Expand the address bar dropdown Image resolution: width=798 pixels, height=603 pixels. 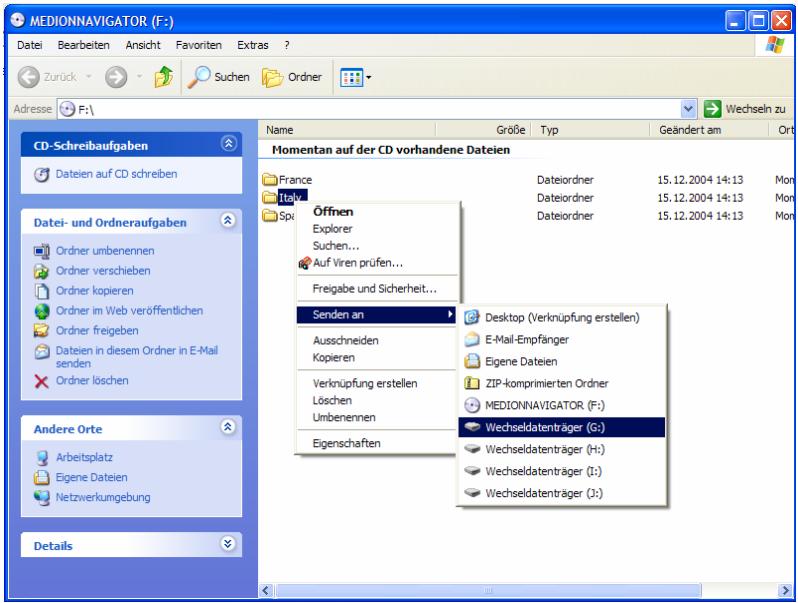688,109
